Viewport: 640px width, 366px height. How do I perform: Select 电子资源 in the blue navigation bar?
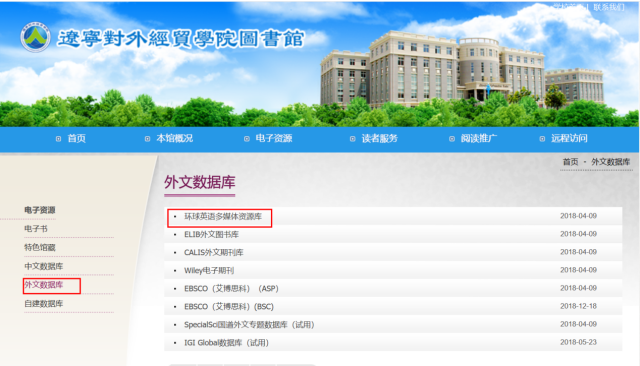pyautogui.click(x=274, y=139)
